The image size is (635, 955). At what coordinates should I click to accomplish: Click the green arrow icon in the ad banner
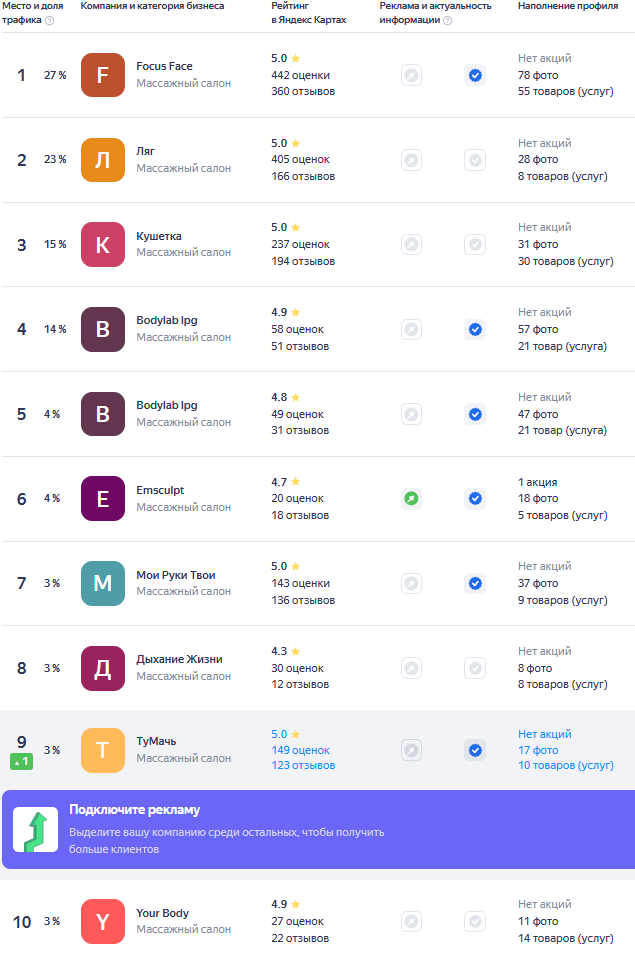click(35, 830)
